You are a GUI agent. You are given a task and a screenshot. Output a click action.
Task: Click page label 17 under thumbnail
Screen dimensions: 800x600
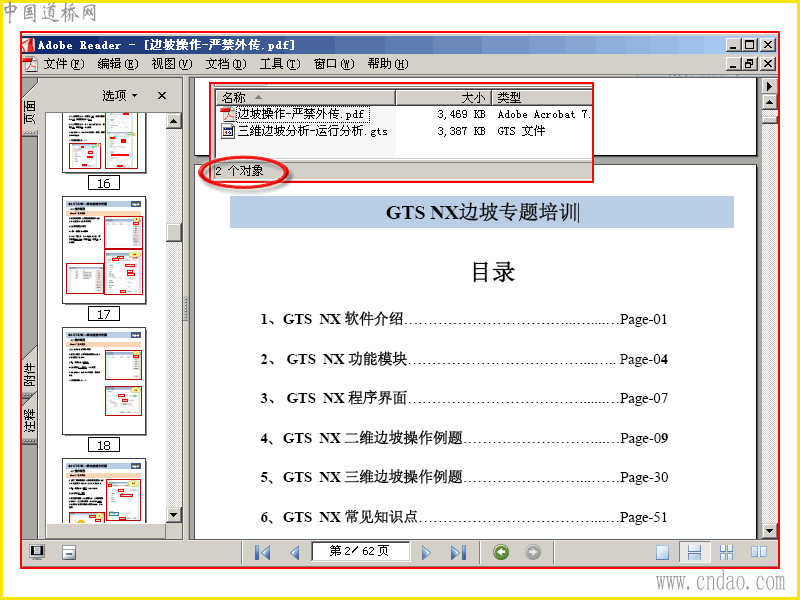[x=104, y=314]
